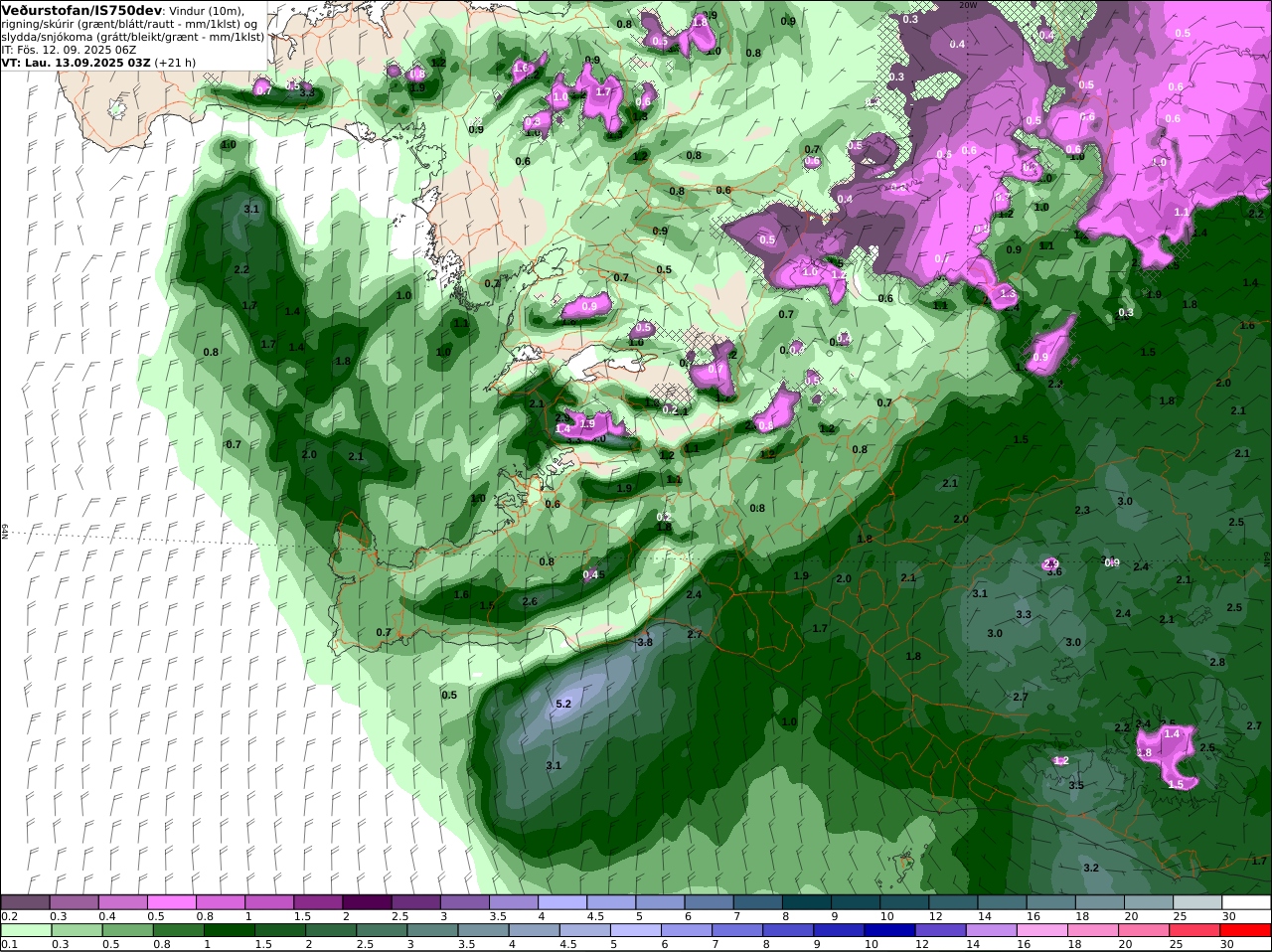Image resolution: width=1272 pixels, height=952 pixels.
Task: Pick the upper legend swatch labeled 6
Action: coord(710,902)
